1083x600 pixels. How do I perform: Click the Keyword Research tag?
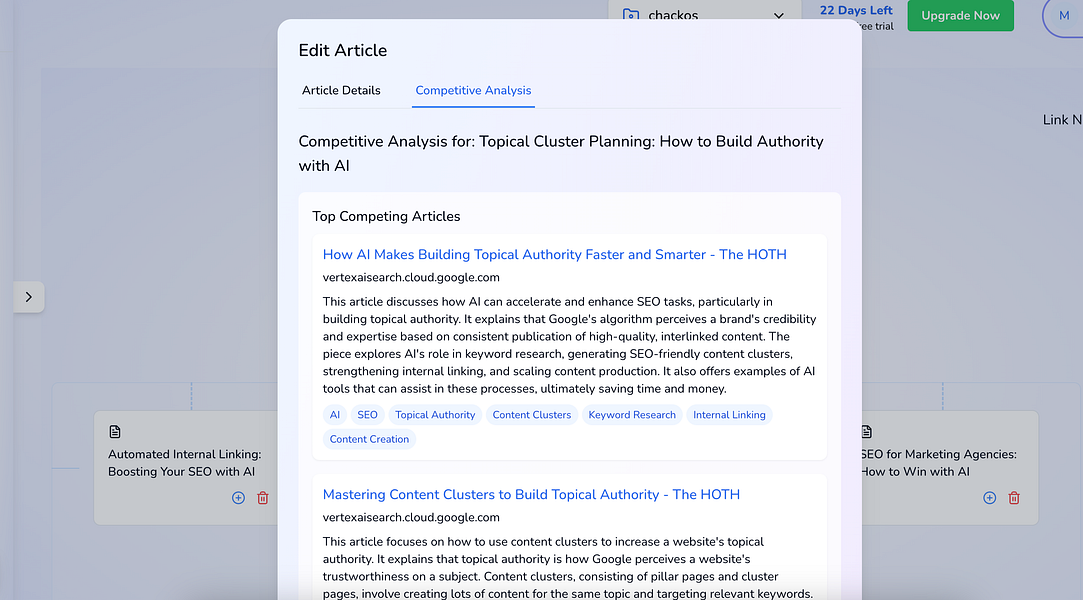pos(631,415)
